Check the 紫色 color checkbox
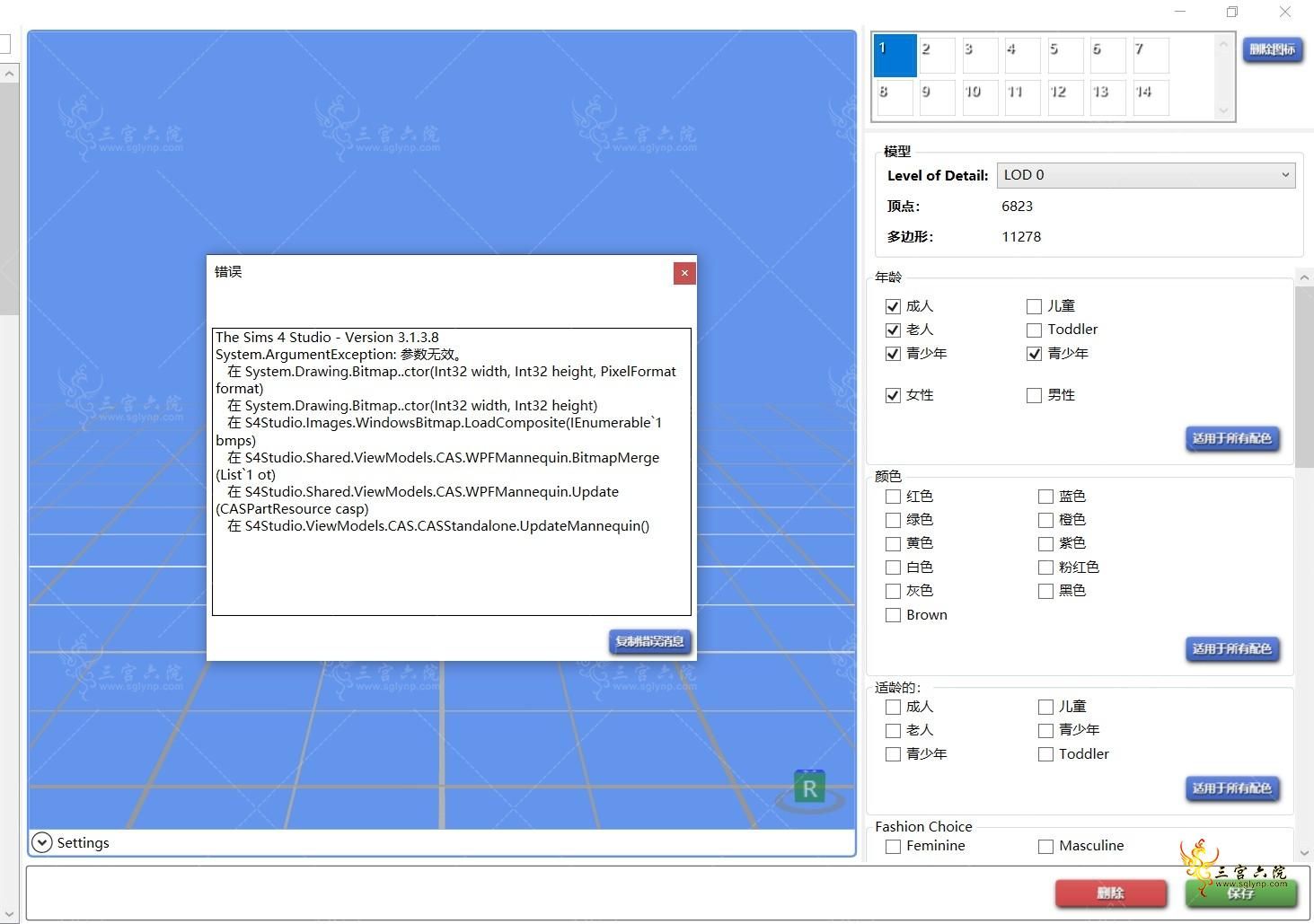 [1045, 543]
